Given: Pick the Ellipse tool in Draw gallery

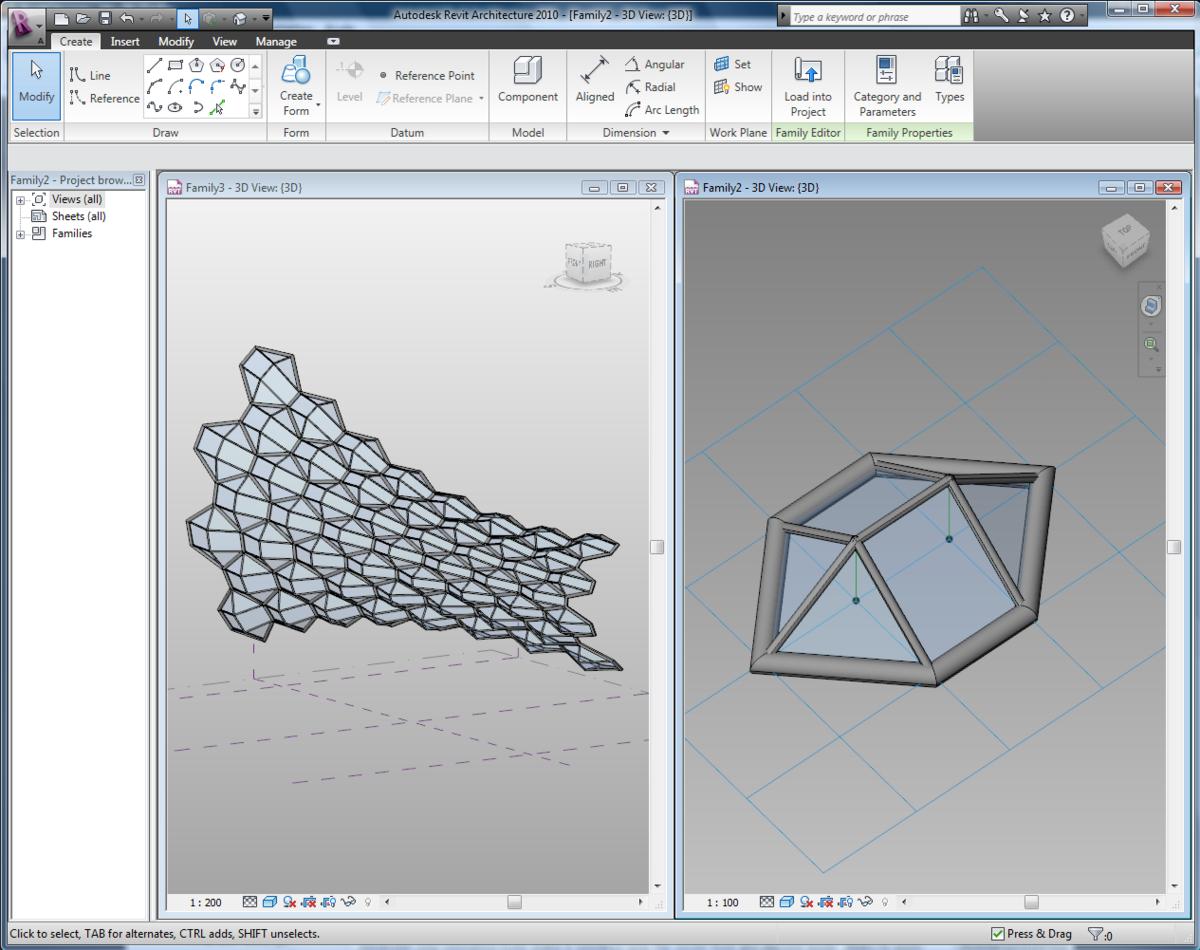Looking at the screenshot, I should pos(175,107).
